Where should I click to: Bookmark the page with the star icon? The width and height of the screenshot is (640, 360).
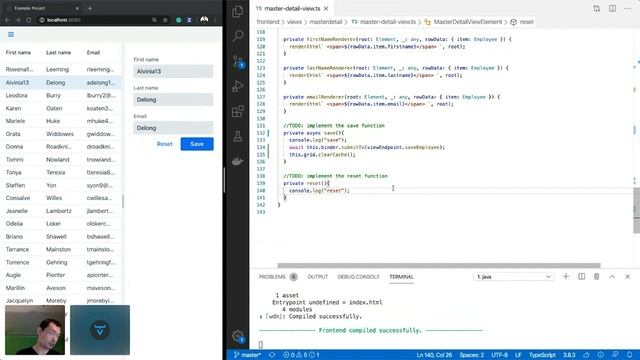coord(165,20)
